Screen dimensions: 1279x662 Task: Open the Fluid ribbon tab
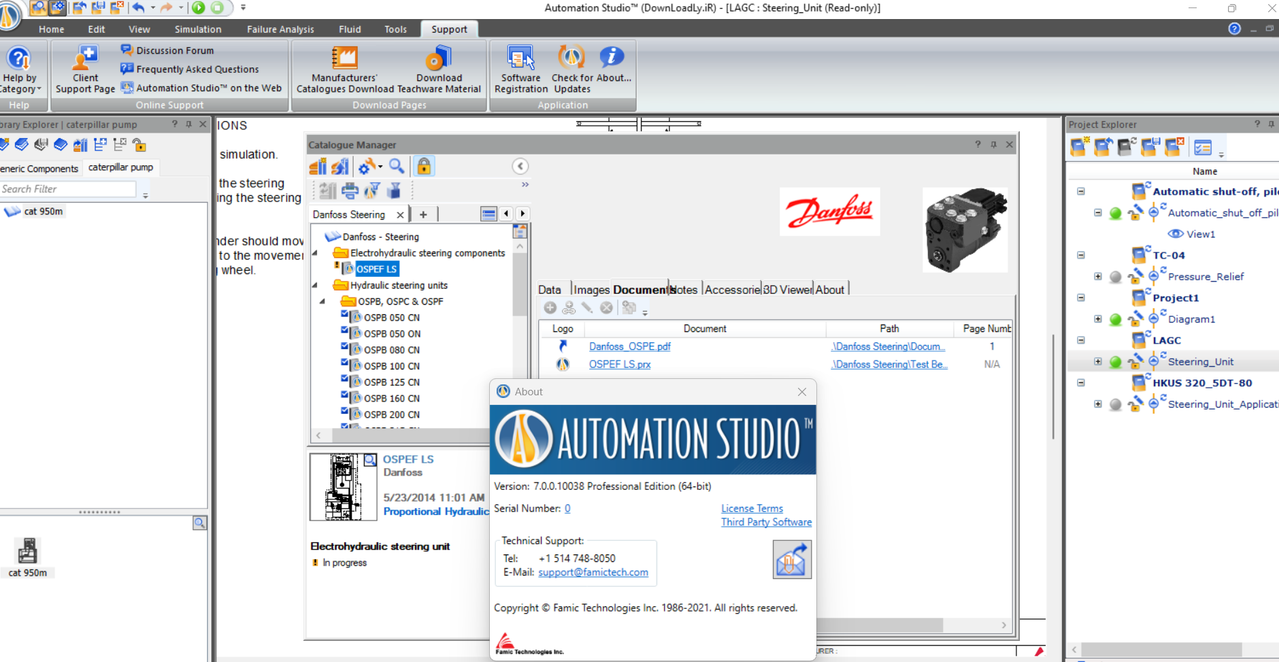350,29
